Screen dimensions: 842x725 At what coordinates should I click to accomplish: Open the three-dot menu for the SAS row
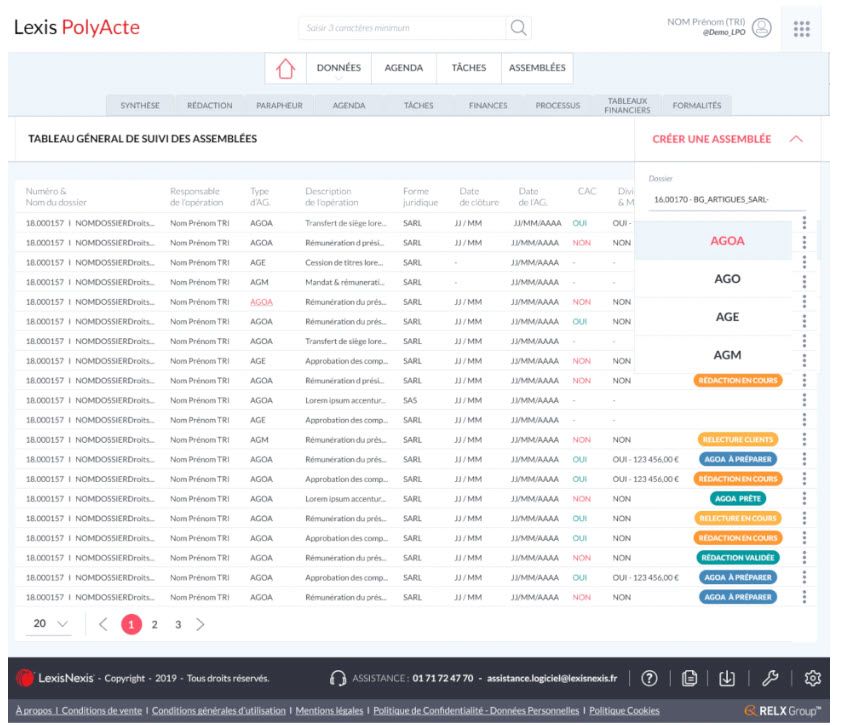click(x=804, y=400)
